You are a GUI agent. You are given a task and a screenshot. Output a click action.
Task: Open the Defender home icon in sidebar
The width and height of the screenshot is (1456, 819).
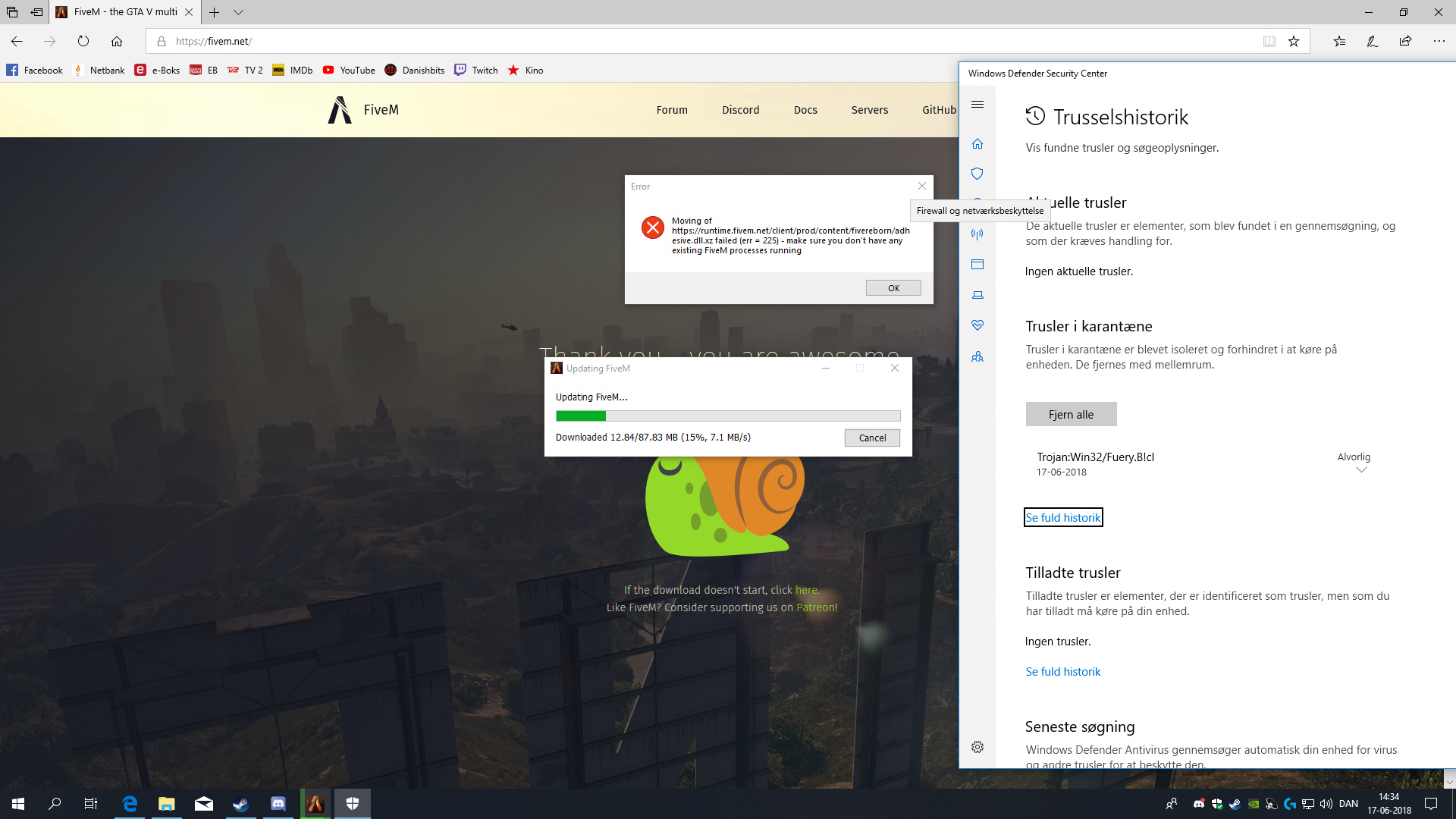[x=977, y=144]
